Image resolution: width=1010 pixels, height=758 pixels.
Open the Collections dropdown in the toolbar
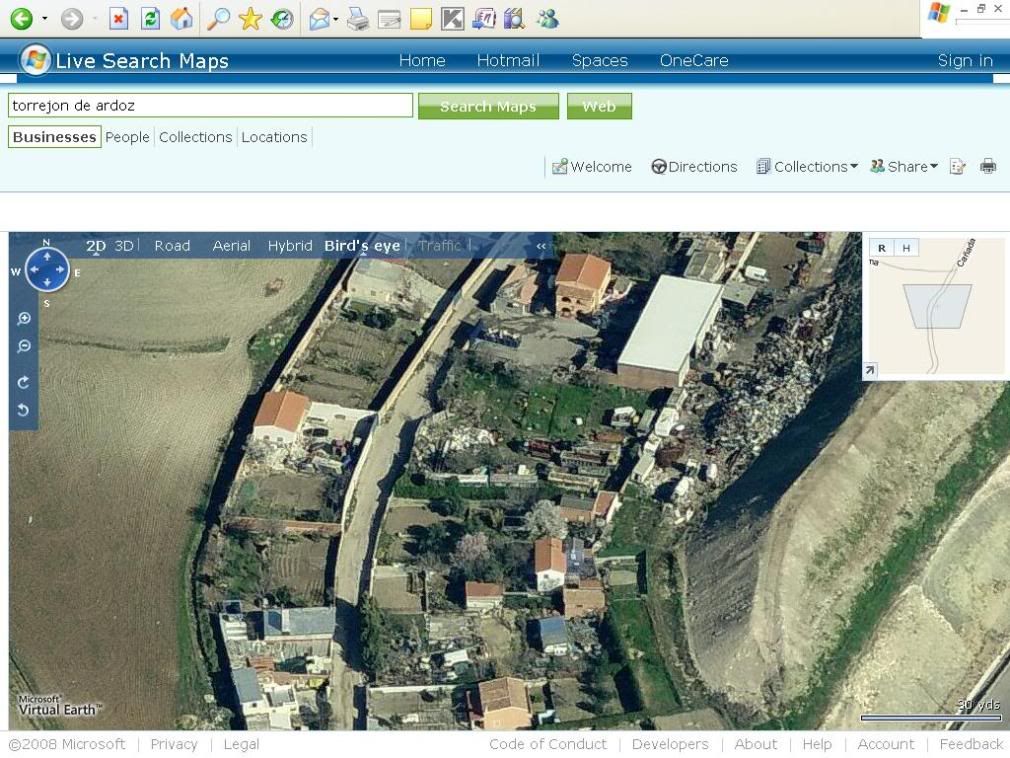pyautogui.click(x=807, y=167)
